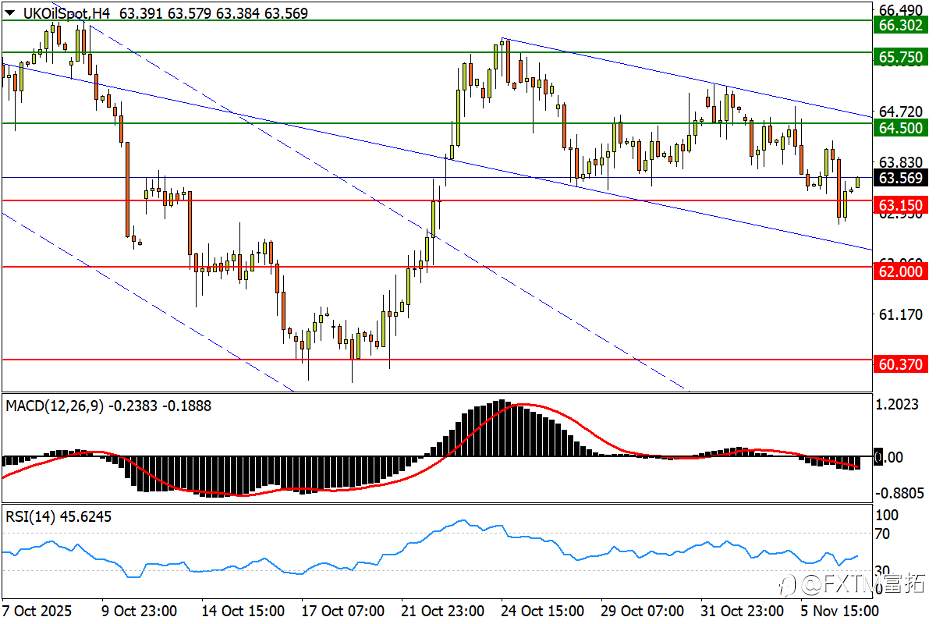The width and height of the screenshot is (936, 624).
Task: Click the RSI(14) 45.6245 indicator label
Action: [58, 517]
